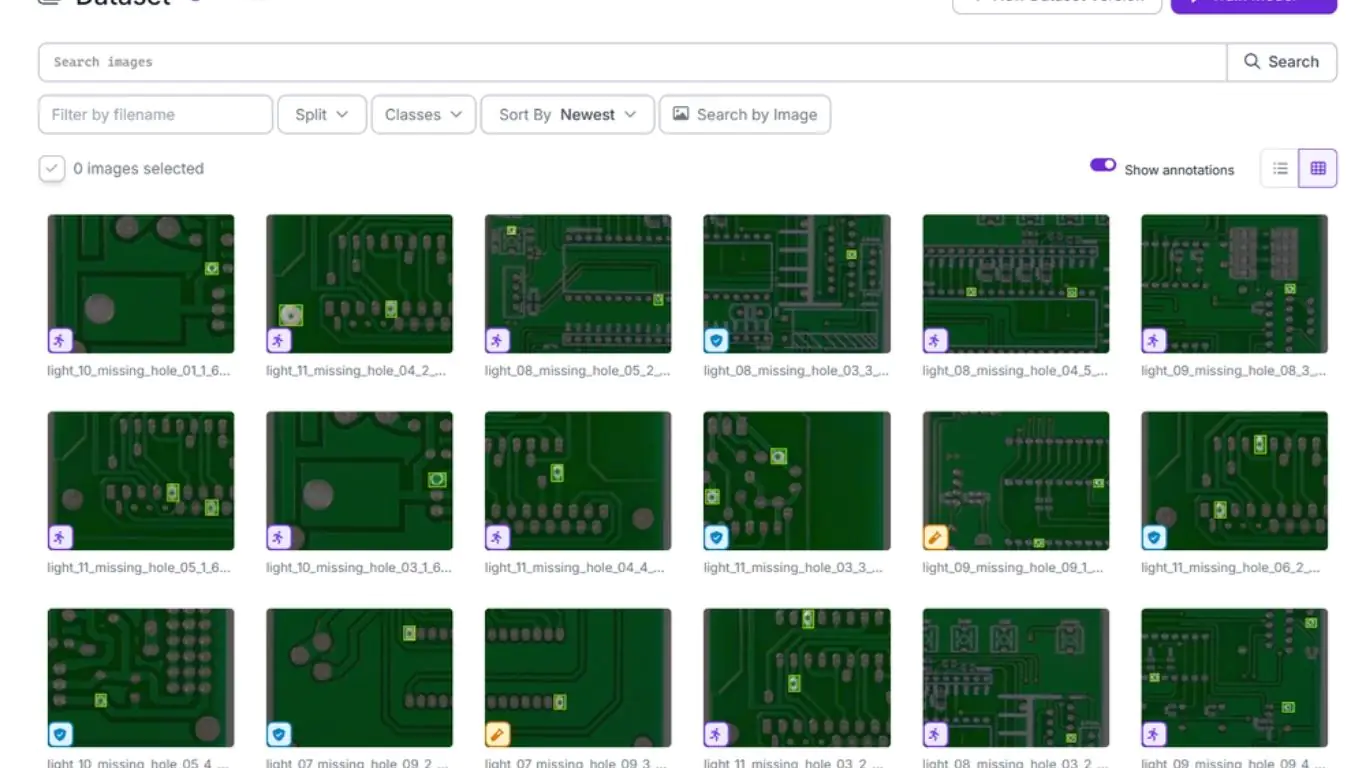Click the magnifying glass icon in the Search button
The width and height of the screenshot is (1366, 768).
(1251, 61)
